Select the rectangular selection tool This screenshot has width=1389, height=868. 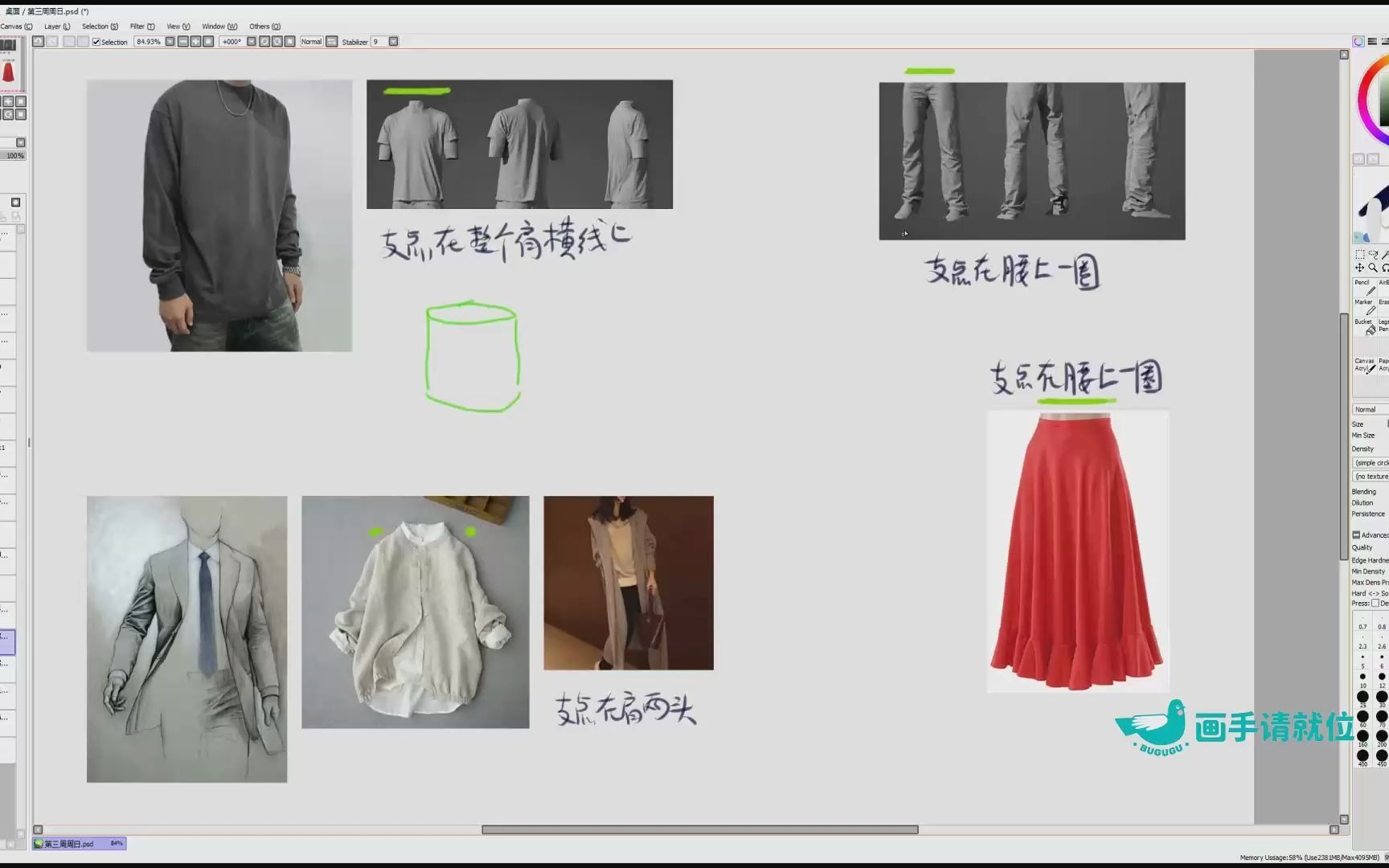(x=1360, y=255)
